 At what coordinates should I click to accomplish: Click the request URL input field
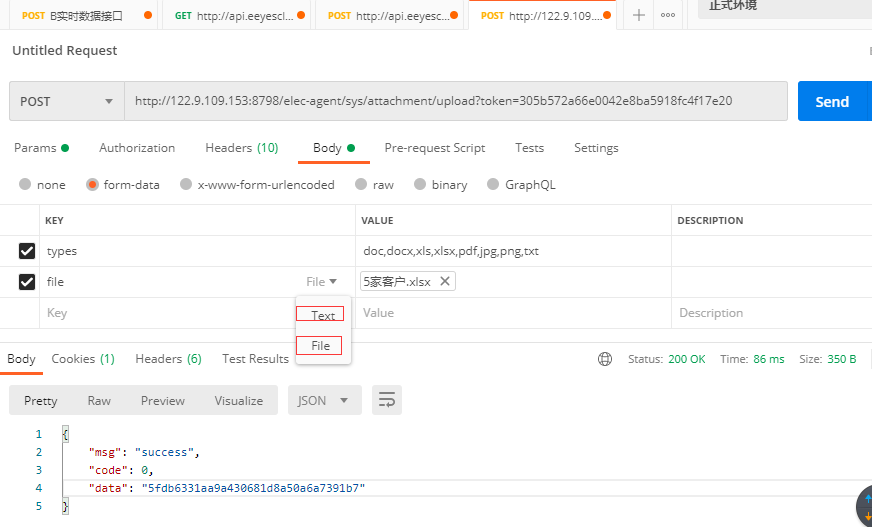click(456, 101)
